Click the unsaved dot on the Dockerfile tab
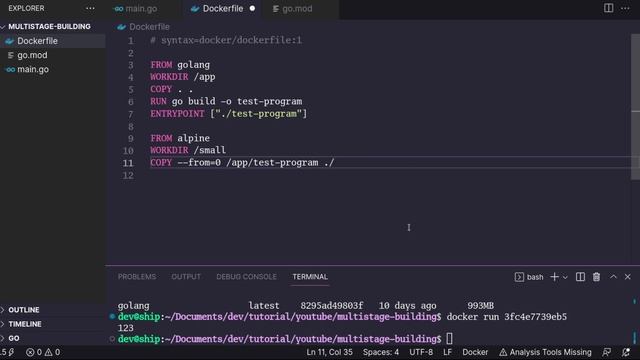 [x=252, y=8]
